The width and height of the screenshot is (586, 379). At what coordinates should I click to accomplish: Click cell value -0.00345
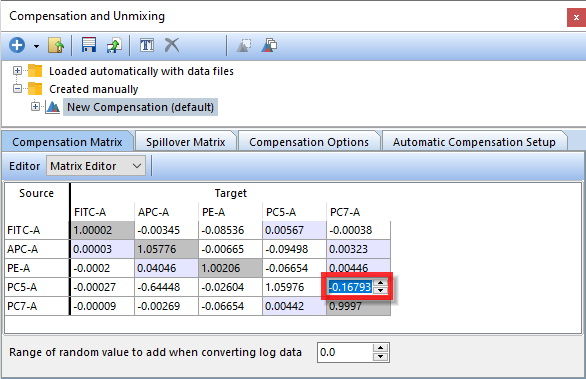pos(166,230)
